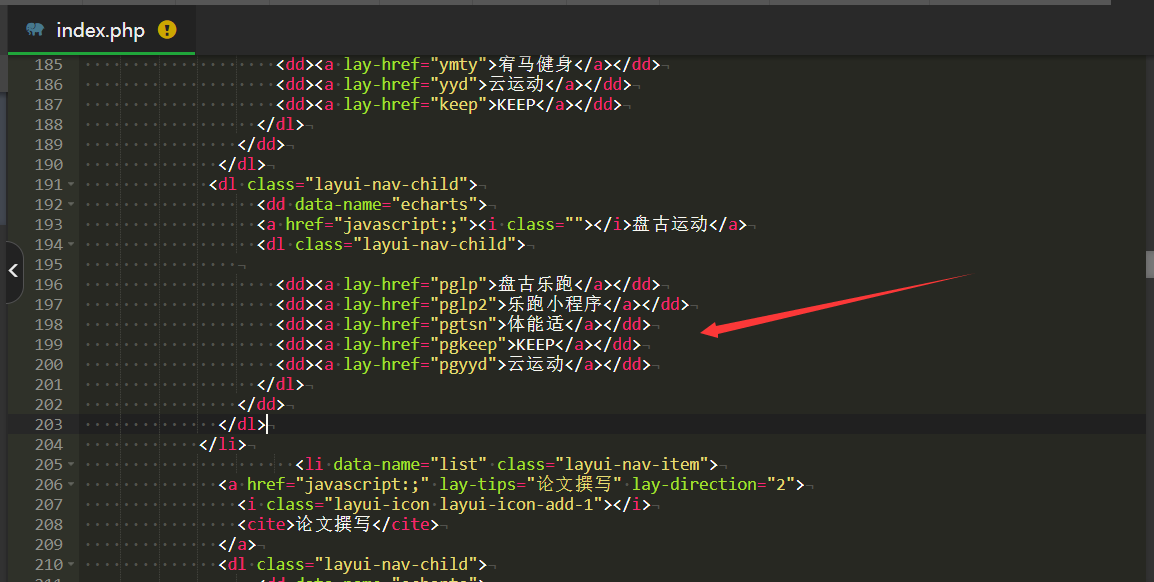Viewport: 1154px width, 582px height.
Task: Fold the code block at line 191
Action: pos(70,184)
